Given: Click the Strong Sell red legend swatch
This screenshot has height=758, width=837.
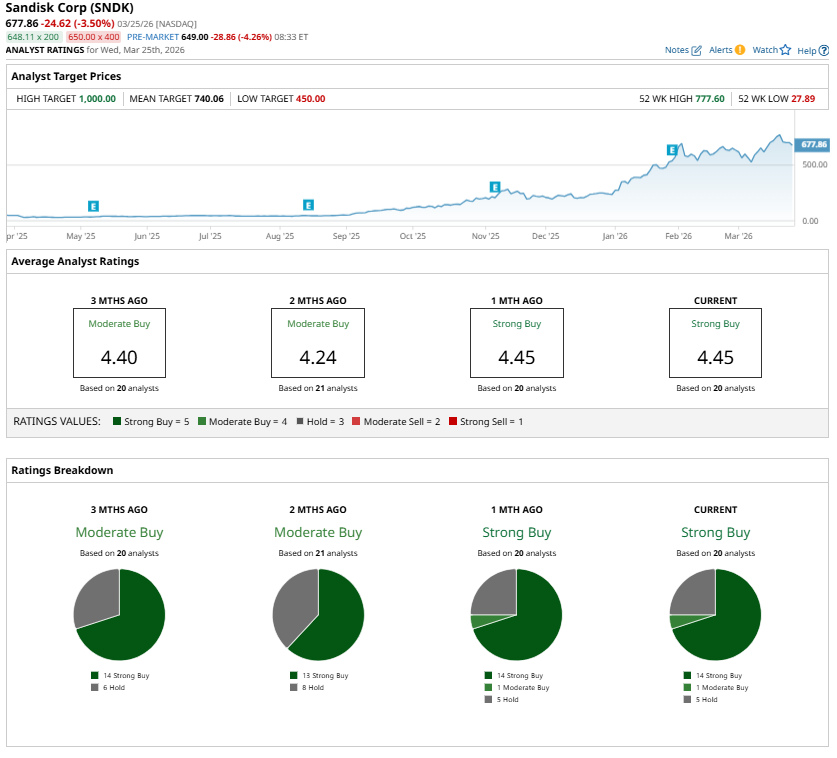Looking at the screenshot, I should [453, 421].
